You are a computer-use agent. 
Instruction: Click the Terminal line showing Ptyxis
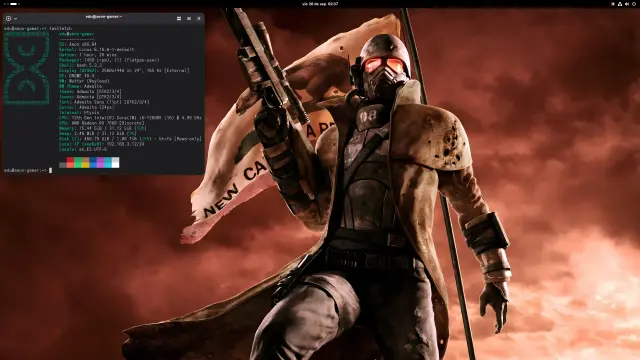tap(79, 113)
